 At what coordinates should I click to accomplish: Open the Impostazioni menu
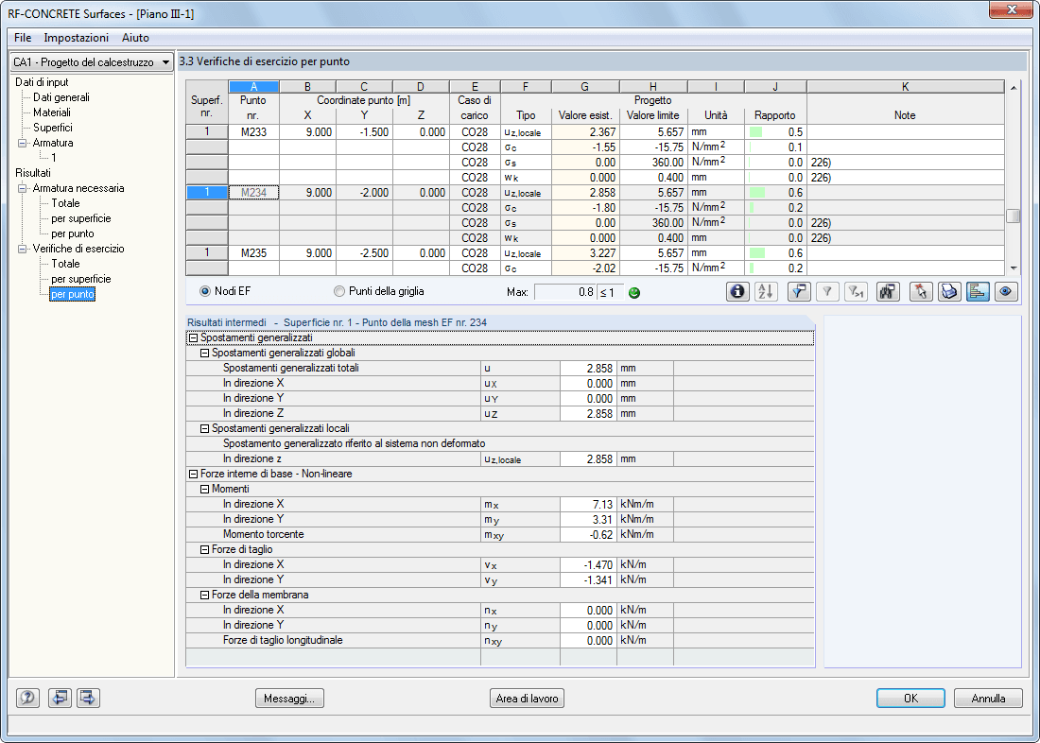[x=76, y=38]
